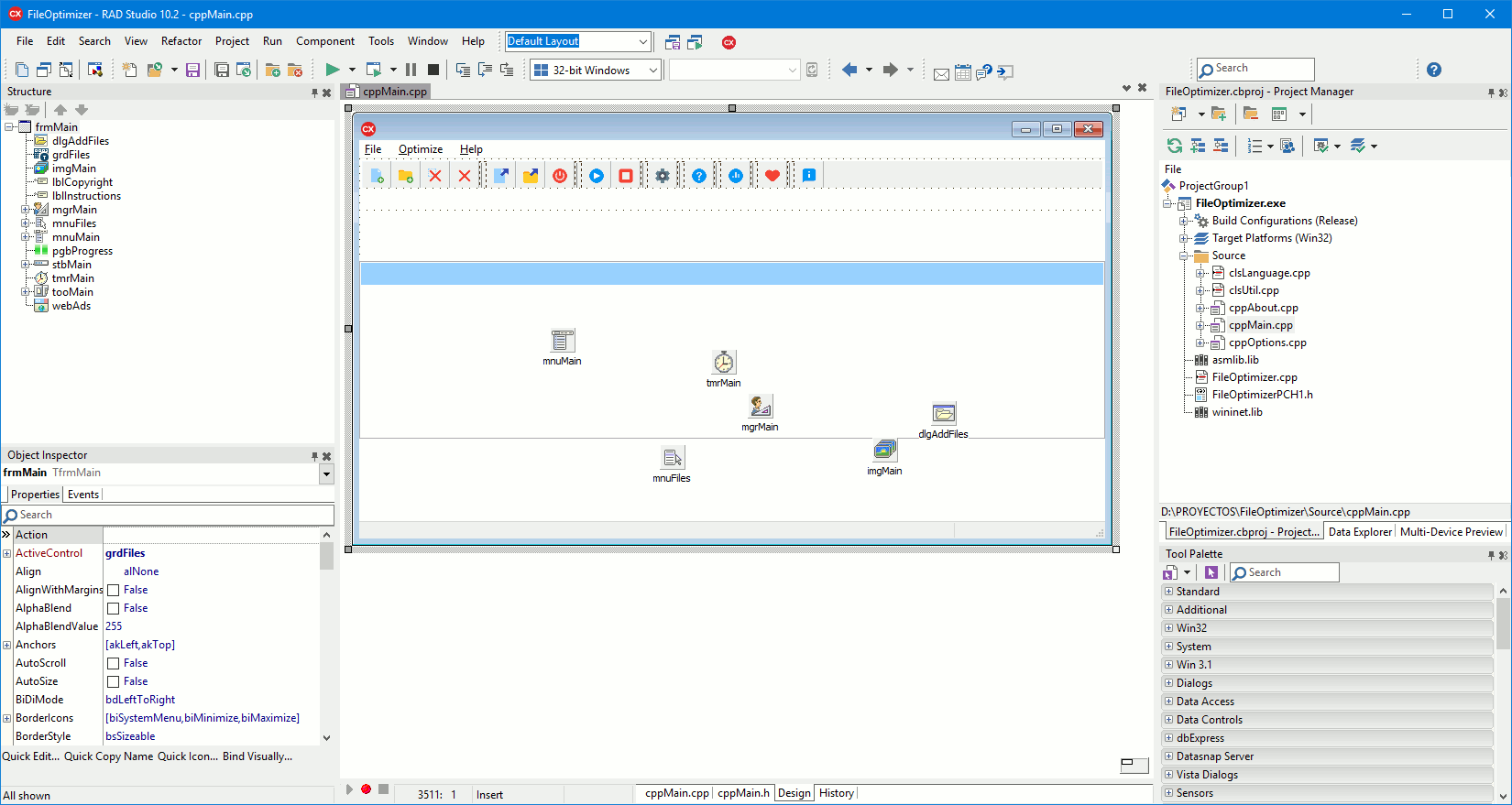Open the Component menu

click(325, 41)
